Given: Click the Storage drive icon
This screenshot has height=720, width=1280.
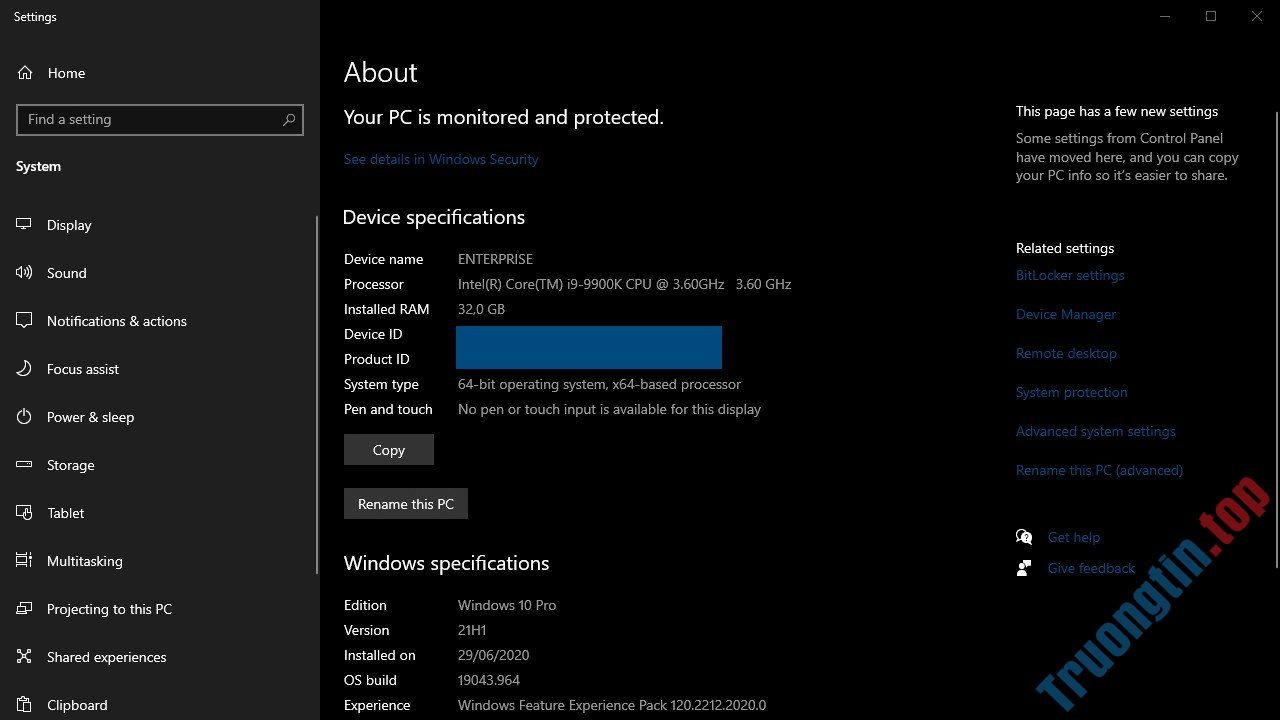Looking at the screenshot, I should click(x=24, y=465).
